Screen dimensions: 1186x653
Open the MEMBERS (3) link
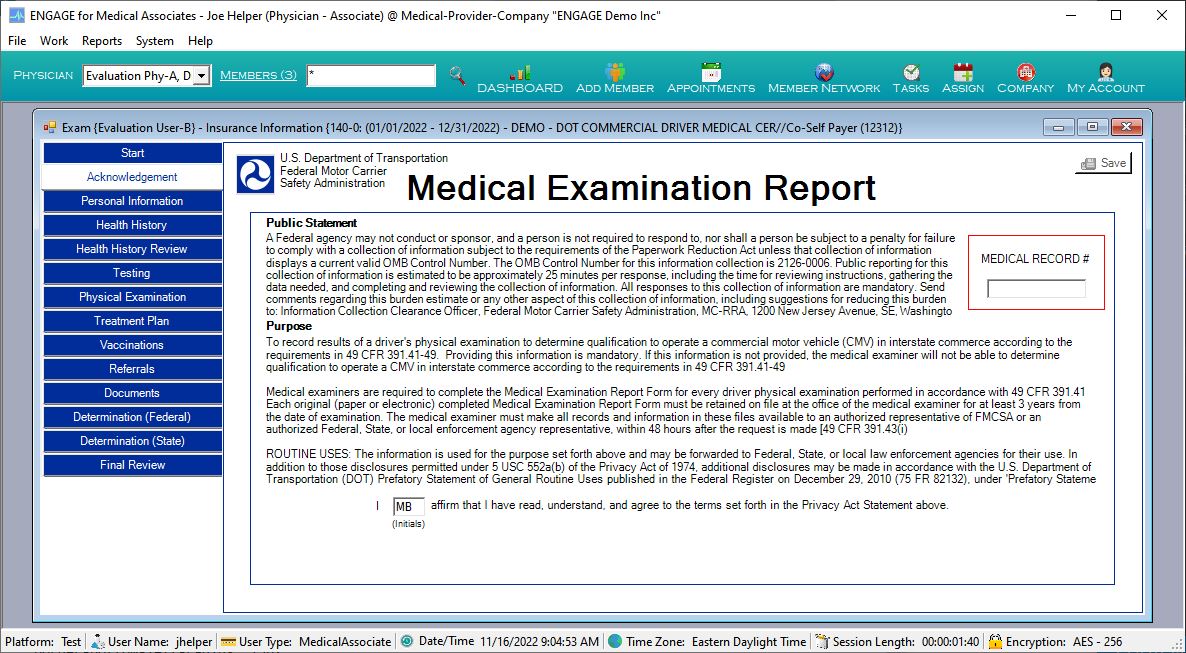[x=258, y=75]
